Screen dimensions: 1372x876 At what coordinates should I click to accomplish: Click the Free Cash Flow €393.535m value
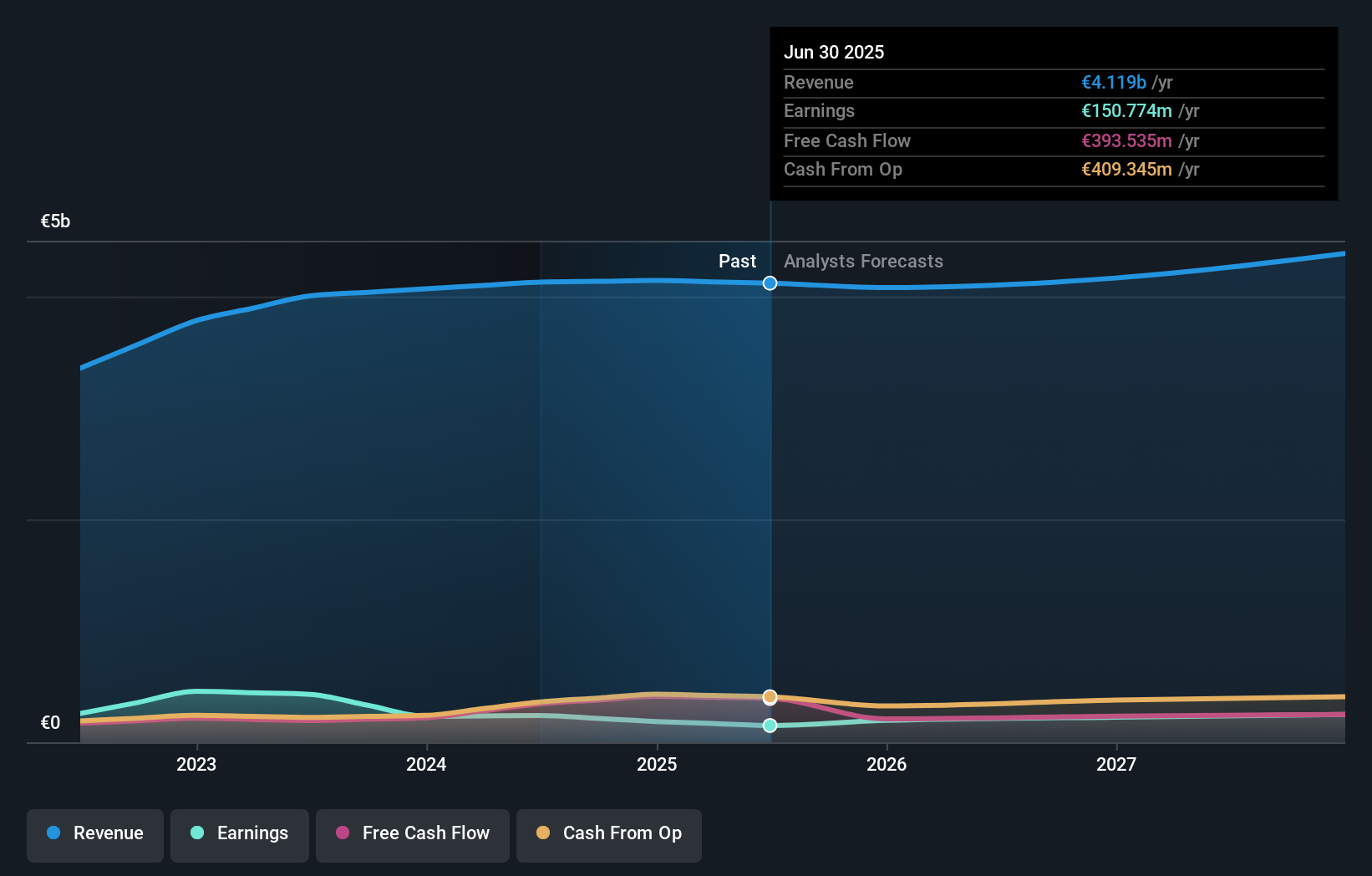(1126, 140)
